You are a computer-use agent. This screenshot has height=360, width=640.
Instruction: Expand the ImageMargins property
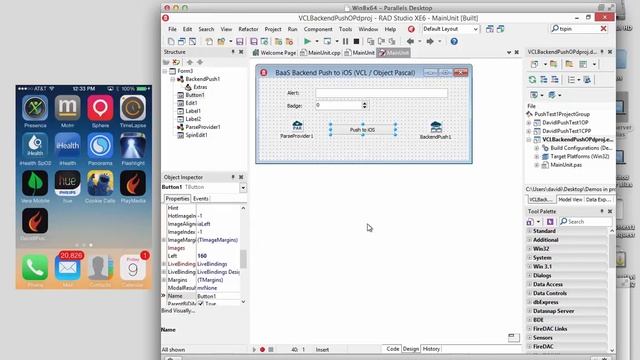point(164,240)
